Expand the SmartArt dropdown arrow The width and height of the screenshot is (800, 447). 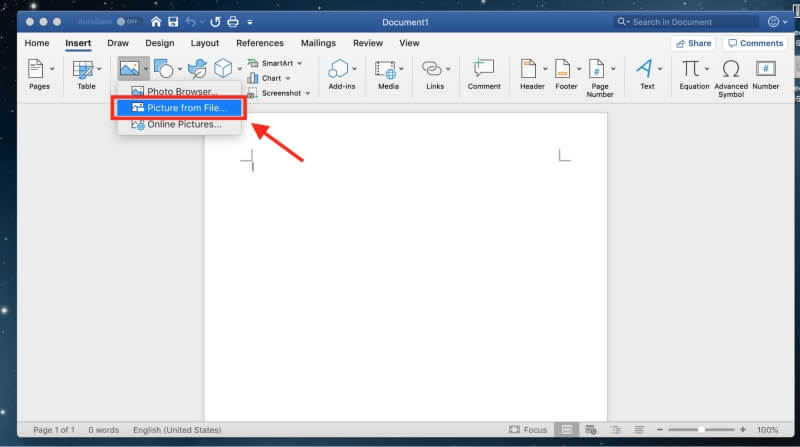tap(299, 63)
